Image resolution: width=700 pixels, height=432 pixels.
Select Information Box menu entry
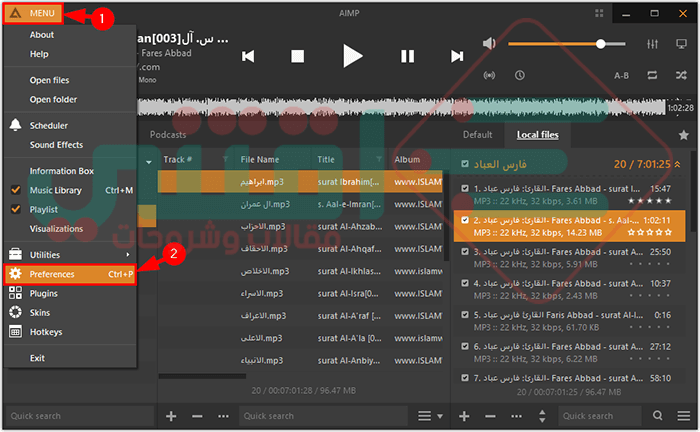(62, 171)
